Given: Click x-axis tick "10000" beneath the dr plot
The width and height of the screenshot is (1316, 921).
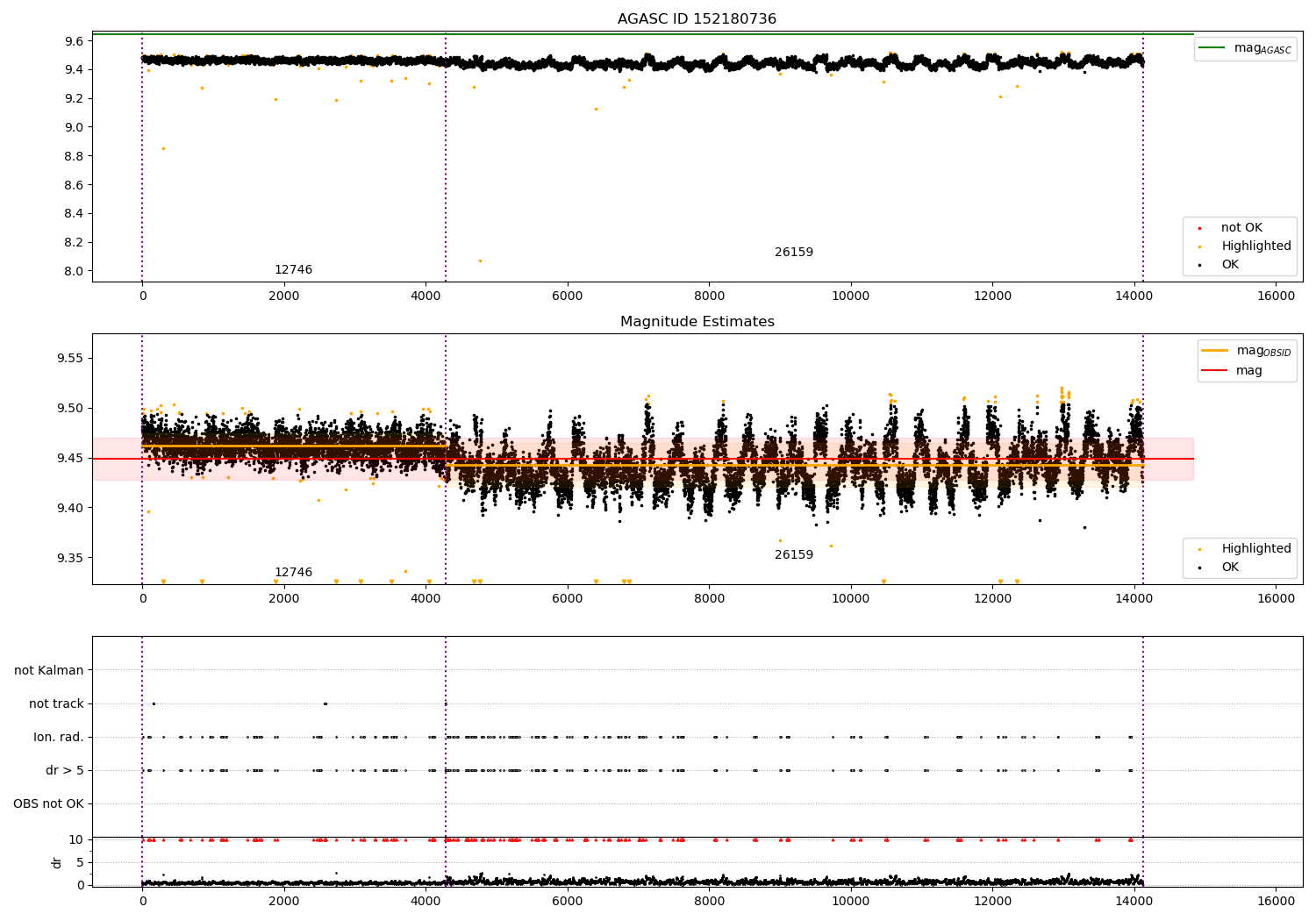Looking at the screenshot, I should [851, 901].
